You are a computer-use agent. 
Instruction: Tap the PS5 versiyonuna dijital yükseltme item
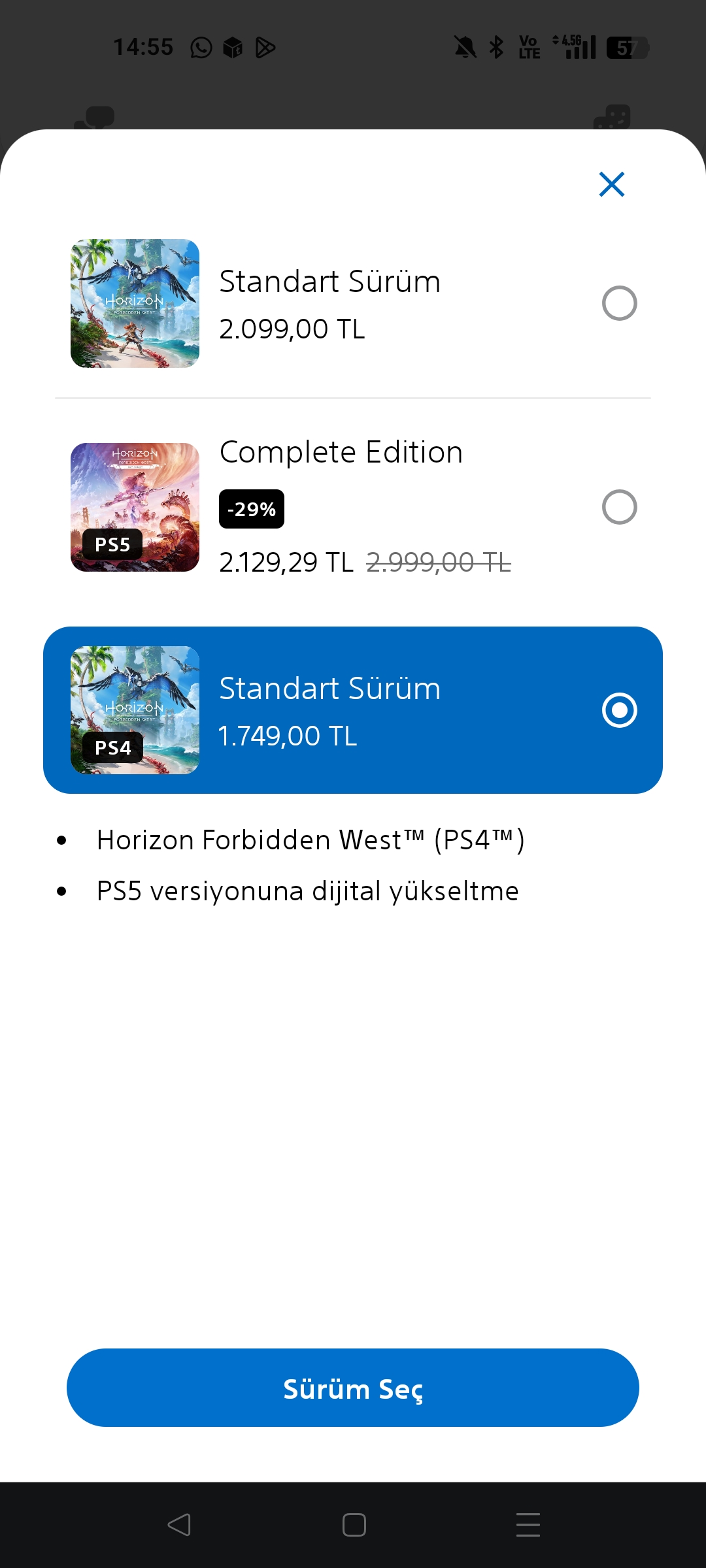click(x=308, y=891)
